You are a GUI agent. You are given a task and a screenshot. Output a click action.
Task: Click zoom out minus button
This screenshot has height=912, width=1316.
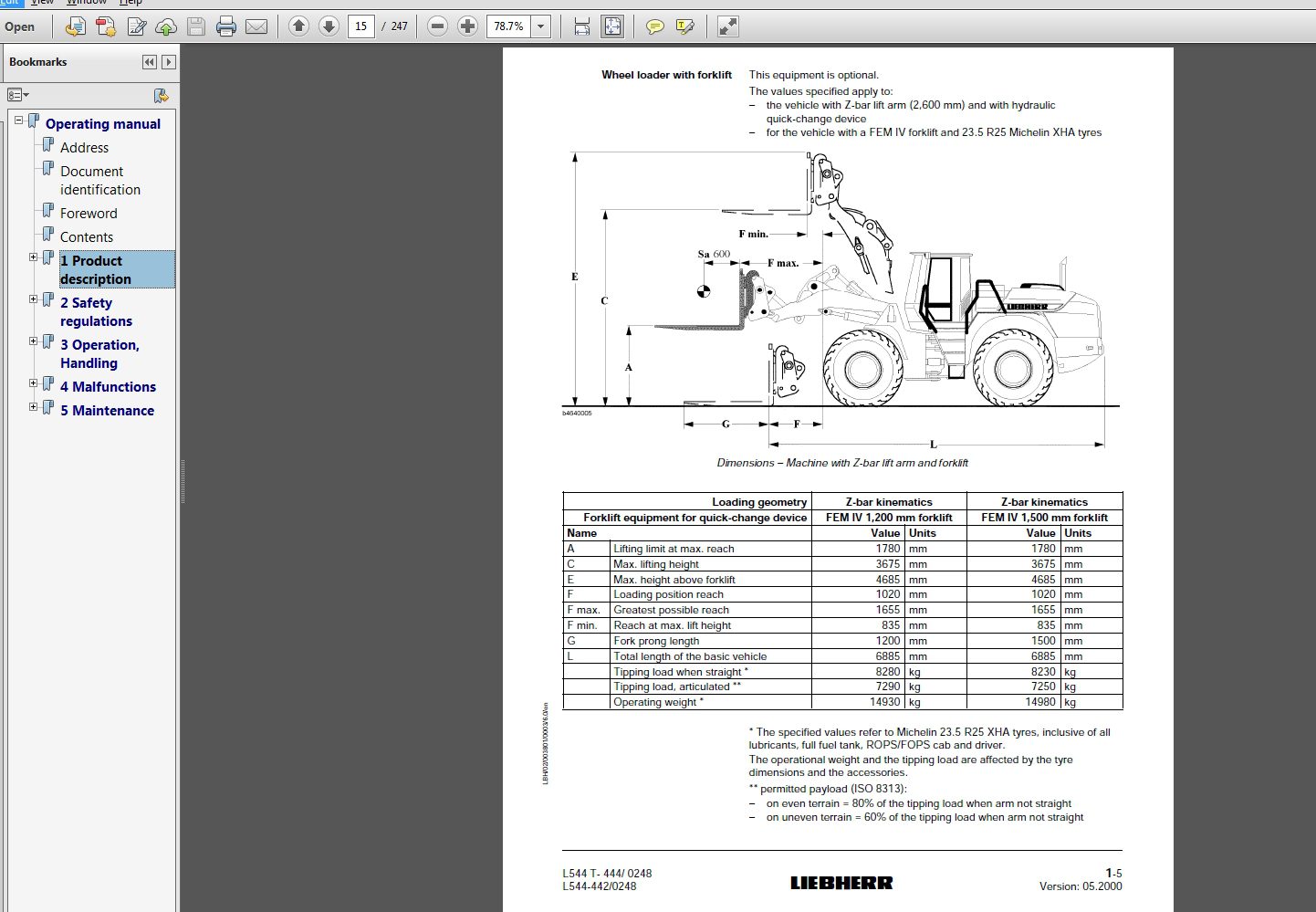[438, 26]
